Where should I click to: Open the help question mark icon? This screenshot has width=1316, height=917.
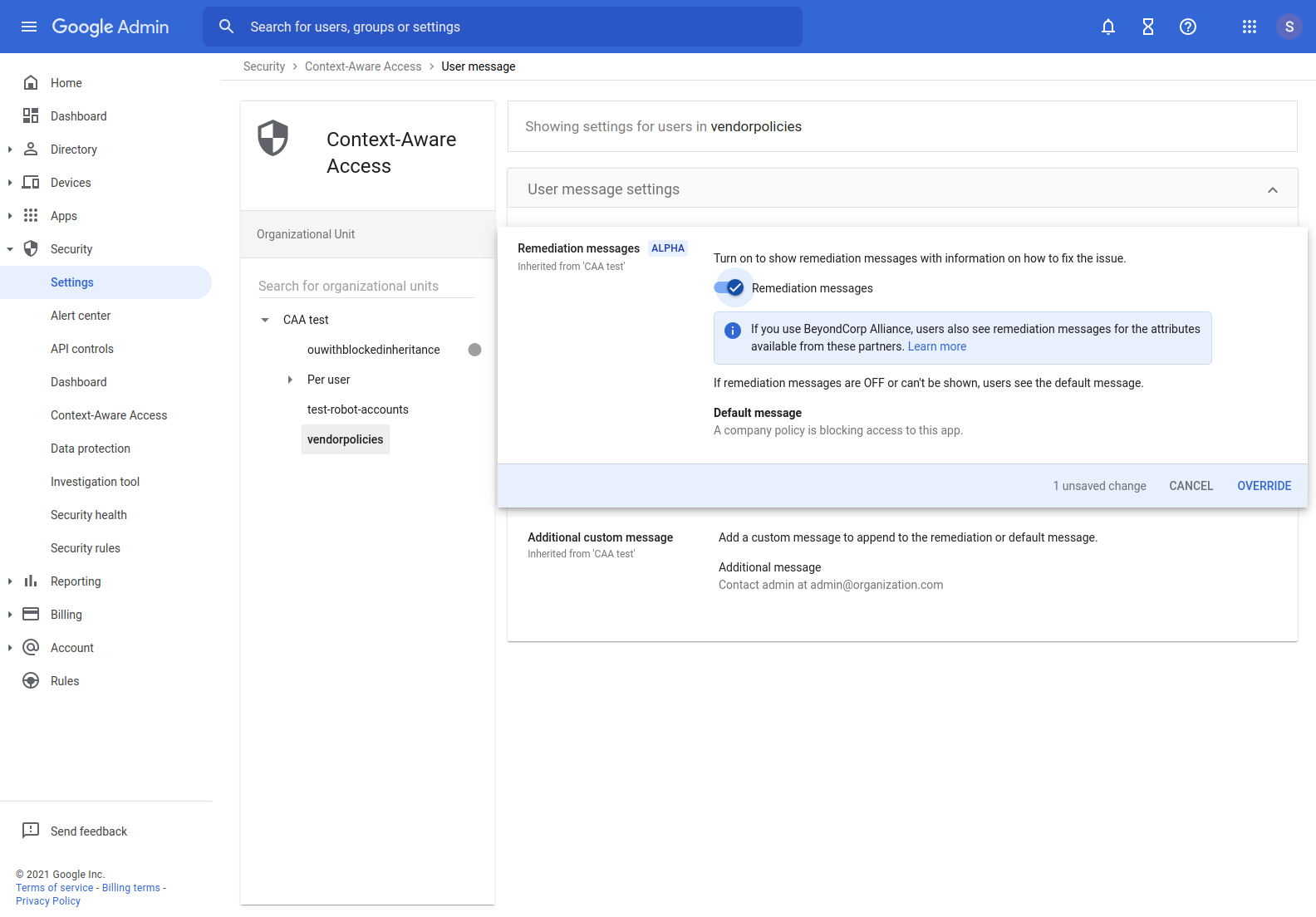1188,27
